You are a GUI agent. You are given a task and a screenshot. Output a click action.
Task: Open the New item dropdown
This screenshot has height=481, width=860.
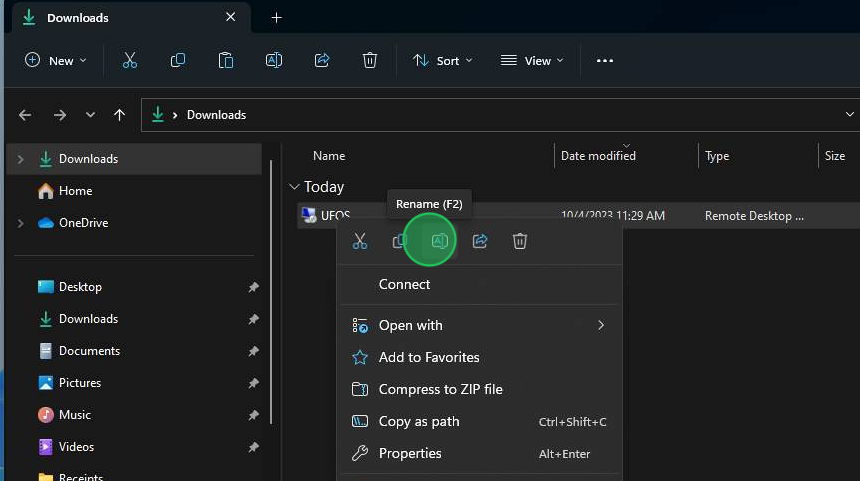point(55,60)
